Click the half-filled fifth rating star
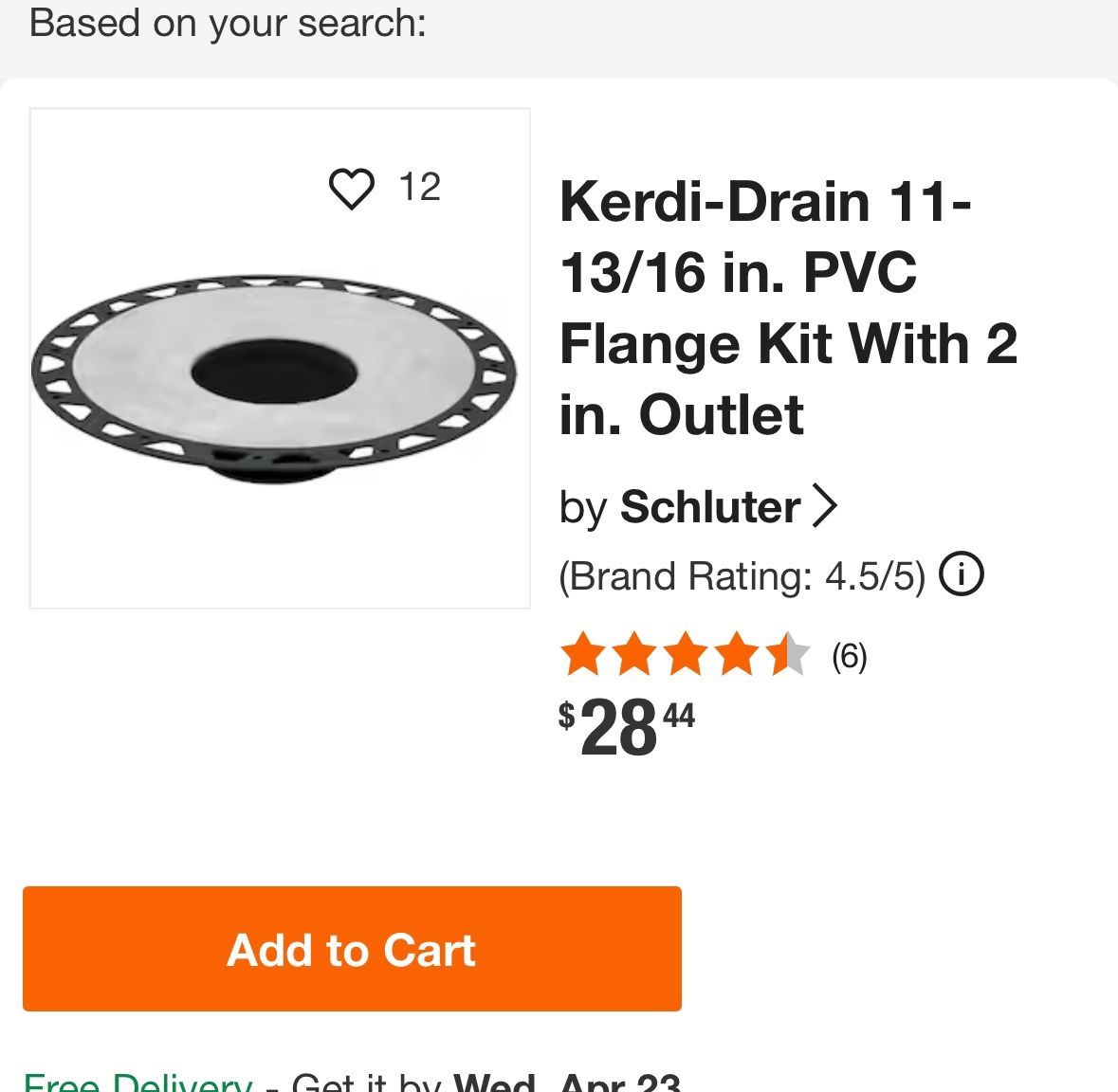Image resolution: width=1118 pixels, height=1092 pixels. (788, 655)
